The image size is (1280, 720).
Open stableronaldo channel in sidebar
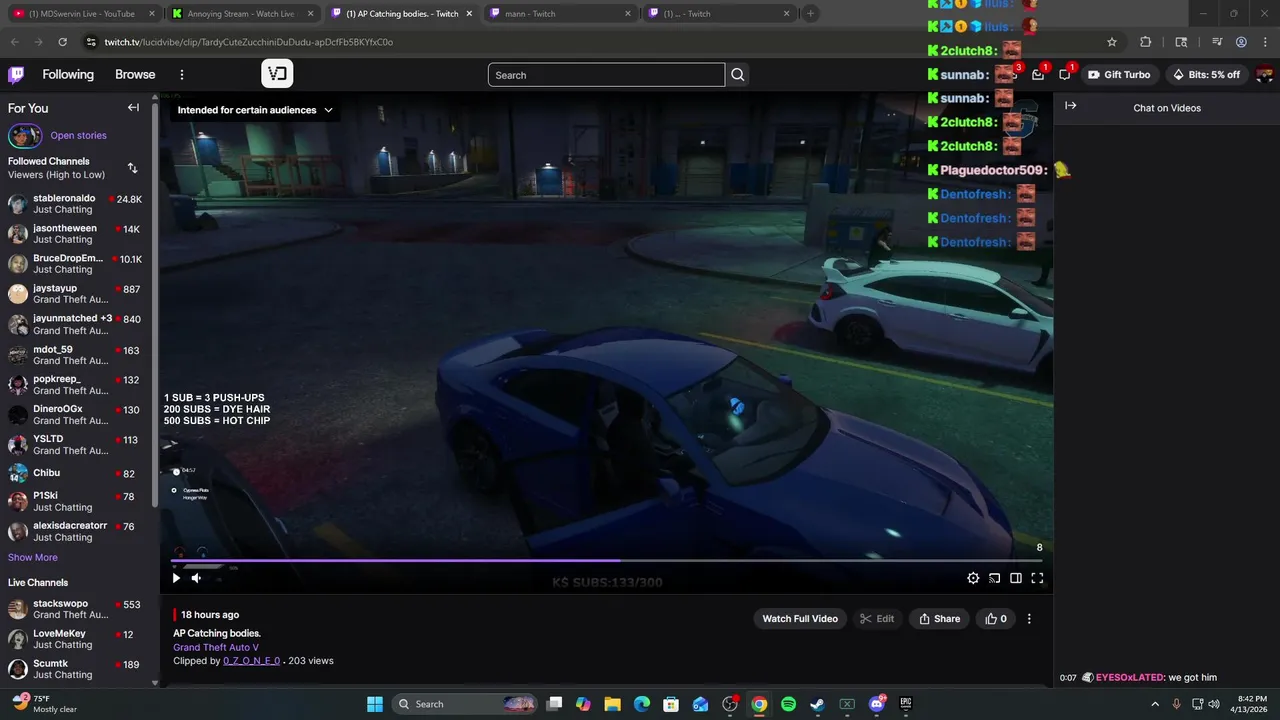(x=75, y=204)
